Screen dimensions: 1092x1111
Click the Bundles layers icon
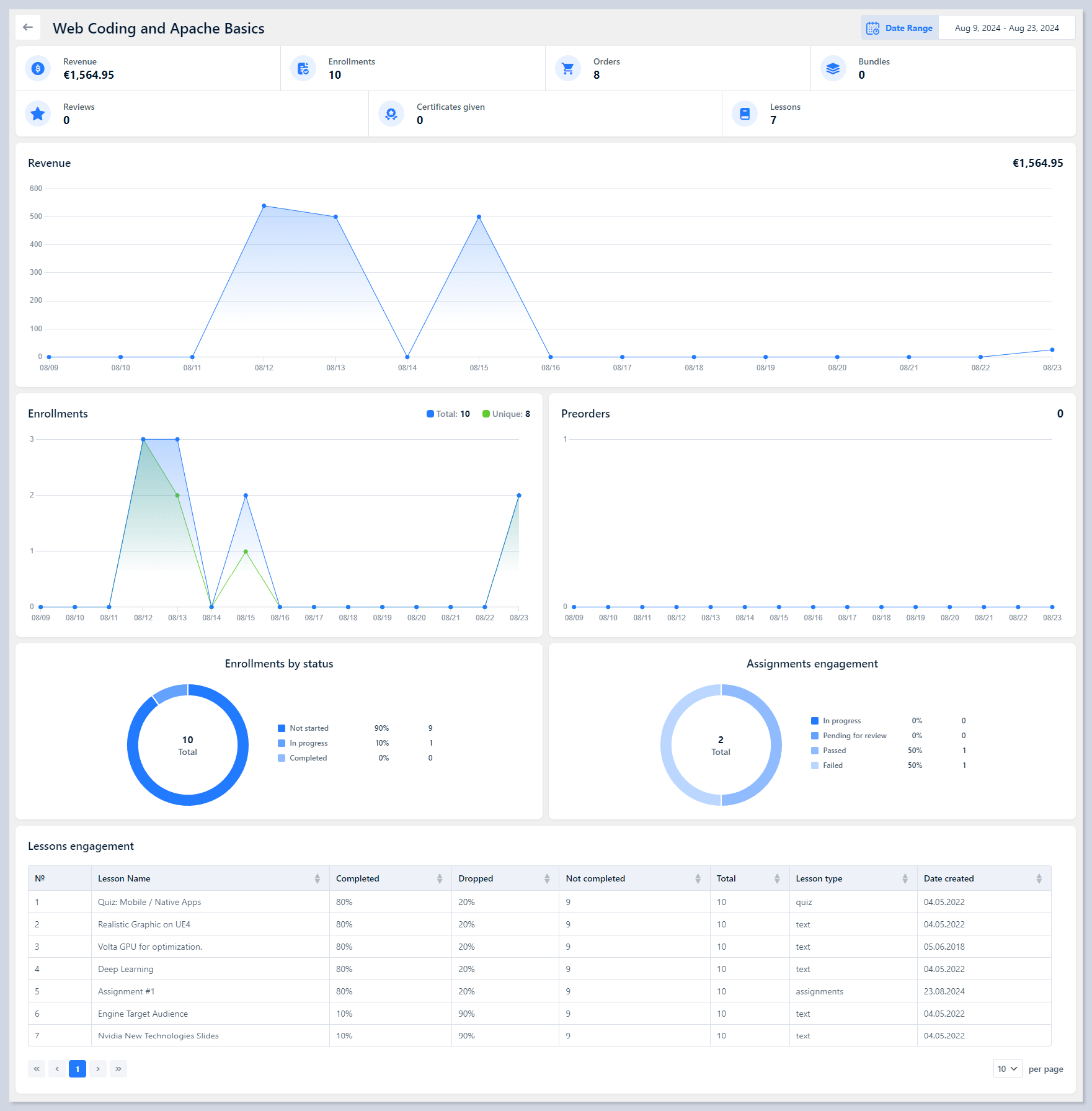[x=833, y=68]
